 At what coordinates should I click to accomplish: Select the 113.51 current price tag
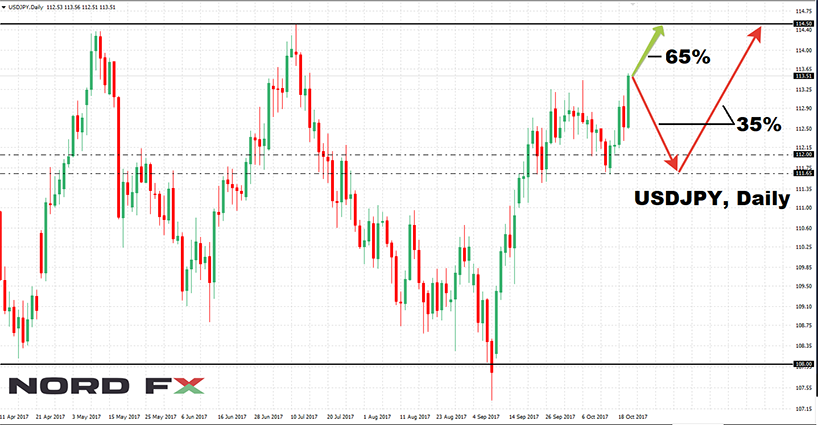[802, 75]
